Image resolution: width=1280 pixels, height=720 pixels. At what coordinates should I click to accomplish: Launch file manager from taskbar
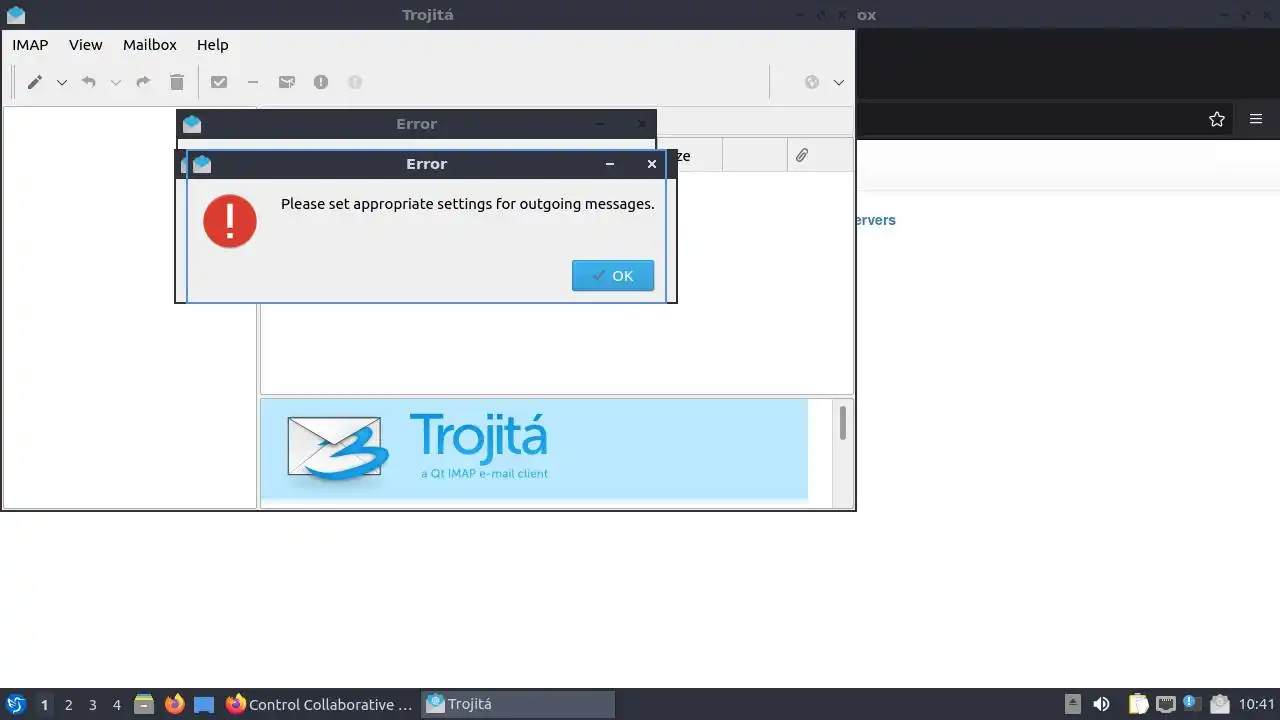pyautogui.click(x=144, y=704)
